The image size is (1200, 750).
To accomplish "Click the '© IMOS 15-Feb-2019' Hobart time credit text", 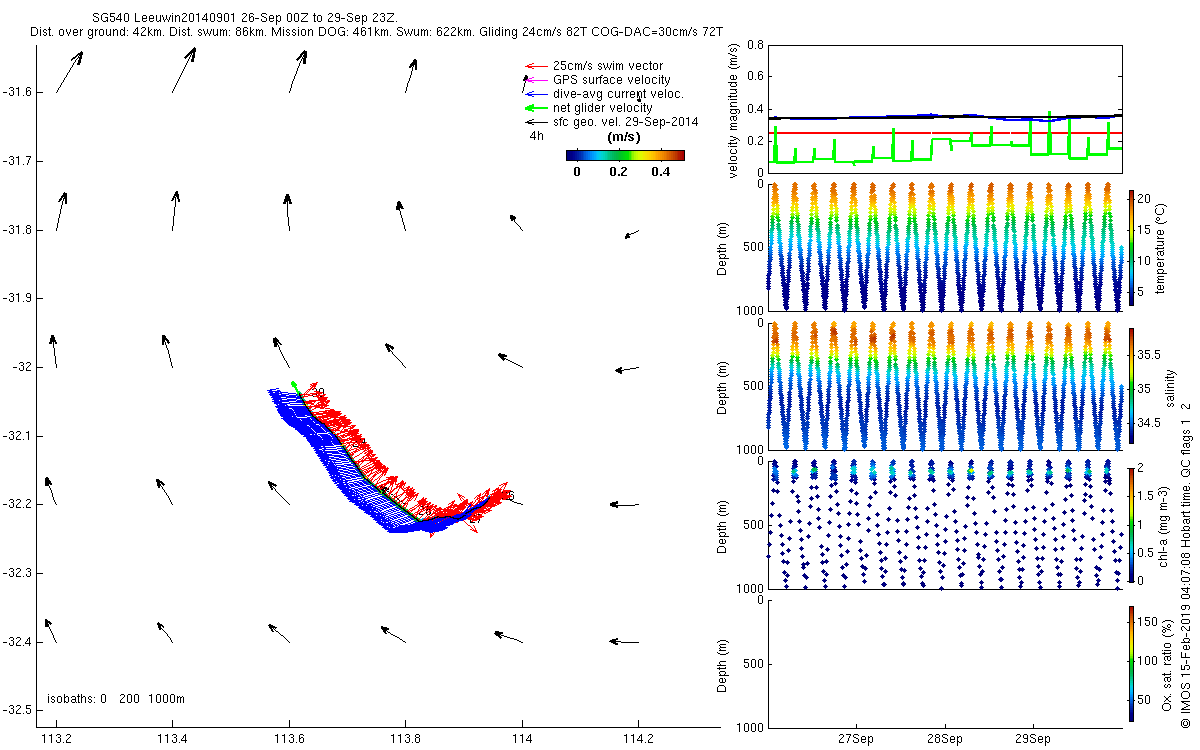I will (x=1187, y=565).
